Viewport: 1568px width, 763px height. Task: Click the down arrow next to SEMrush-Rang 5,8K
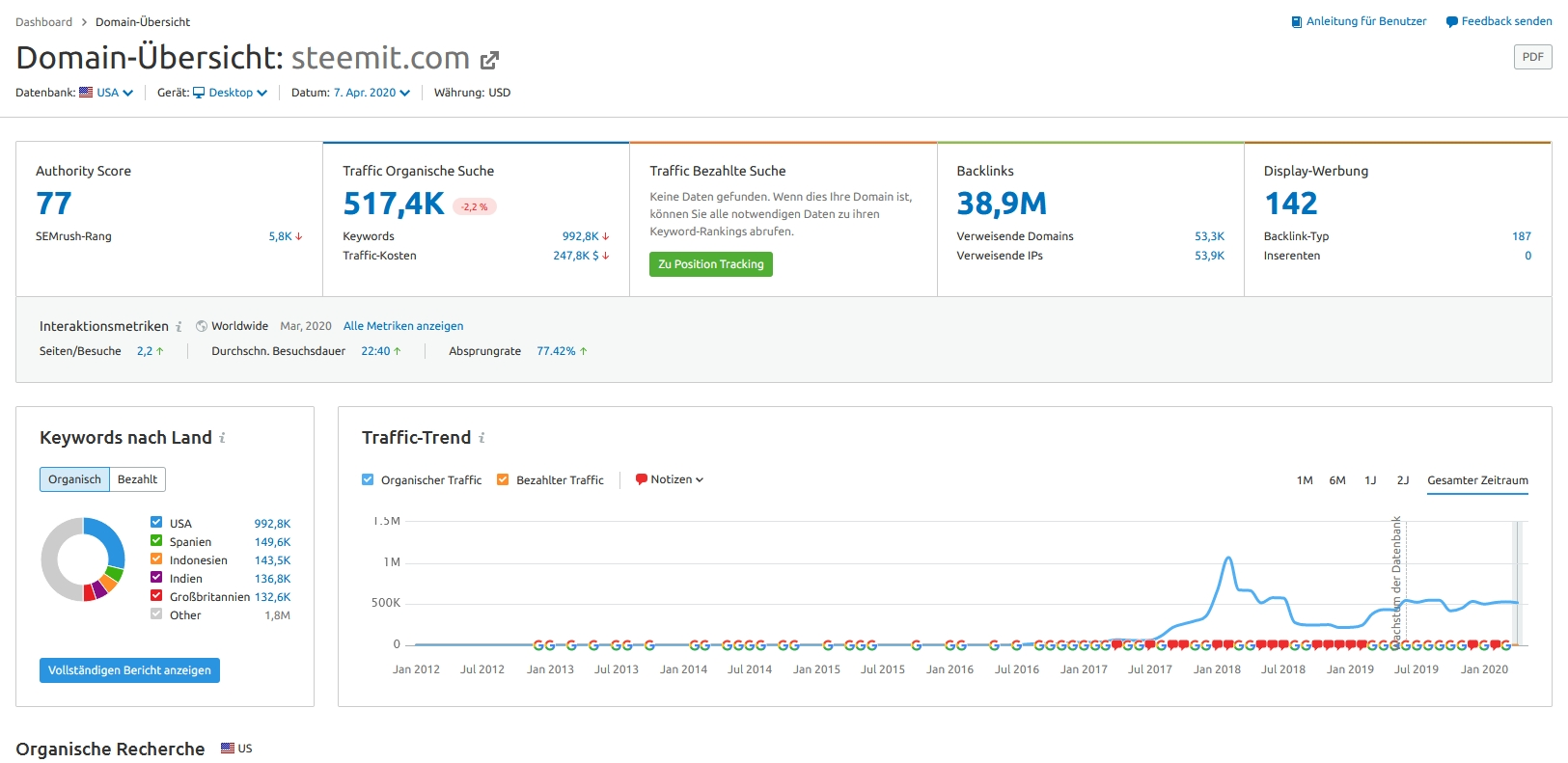click(299, 236)
